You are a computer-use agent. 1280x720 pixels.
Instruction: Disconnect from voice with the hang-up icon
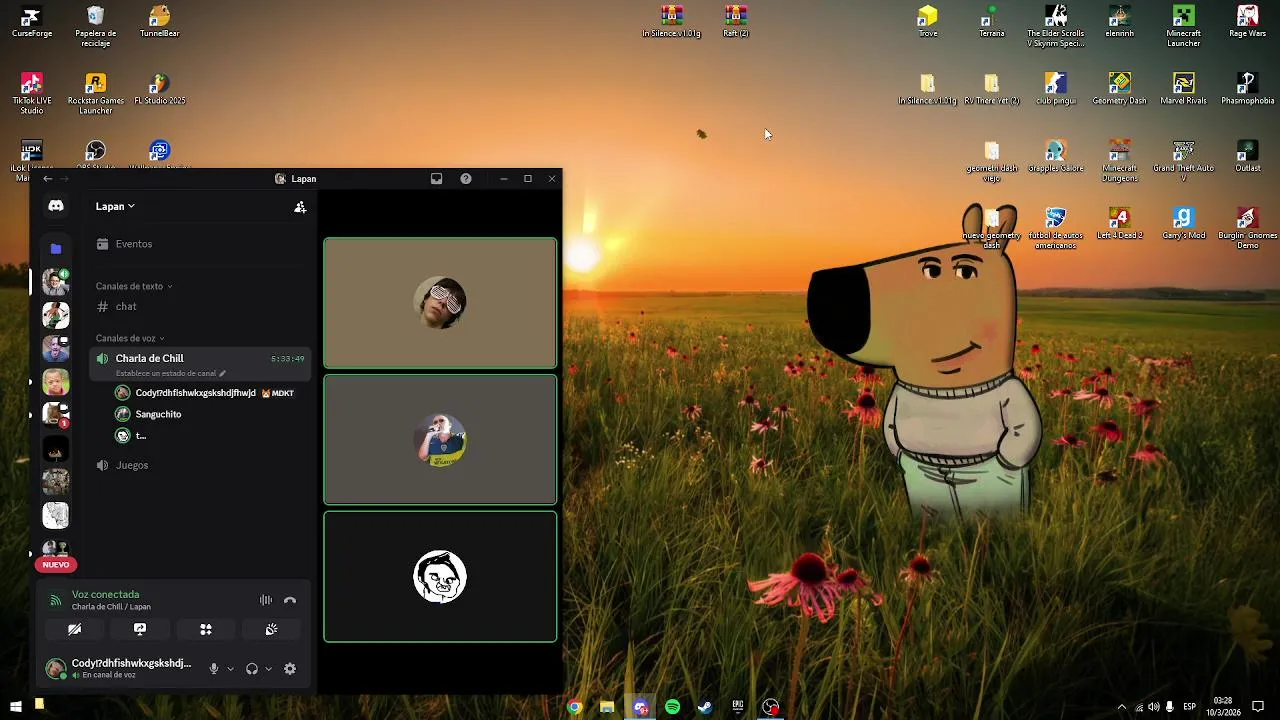[290, 600]
